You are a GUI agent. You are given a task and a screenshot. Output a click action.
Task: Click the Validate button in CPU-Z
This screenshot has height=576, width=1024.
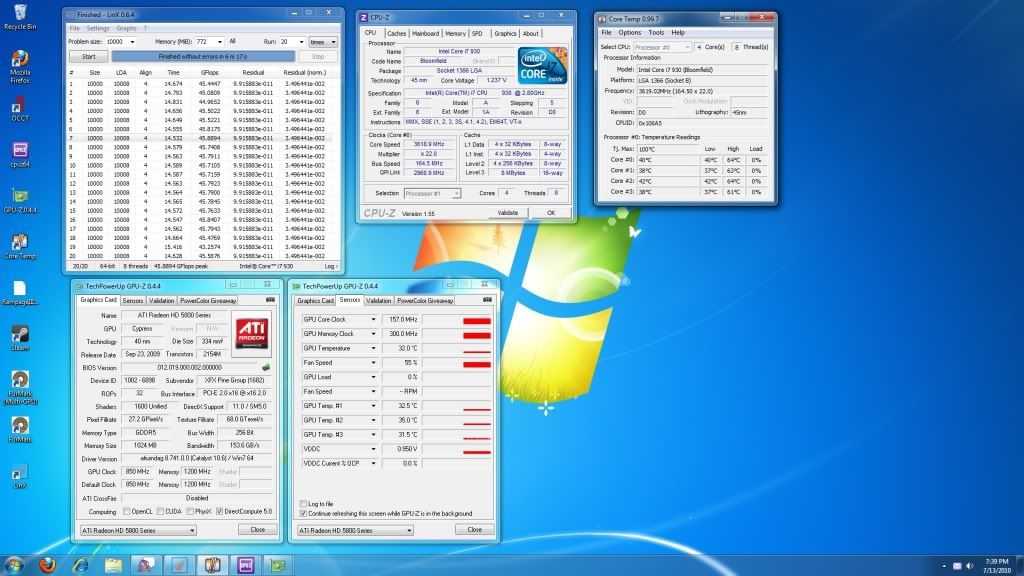click(507, 213)
